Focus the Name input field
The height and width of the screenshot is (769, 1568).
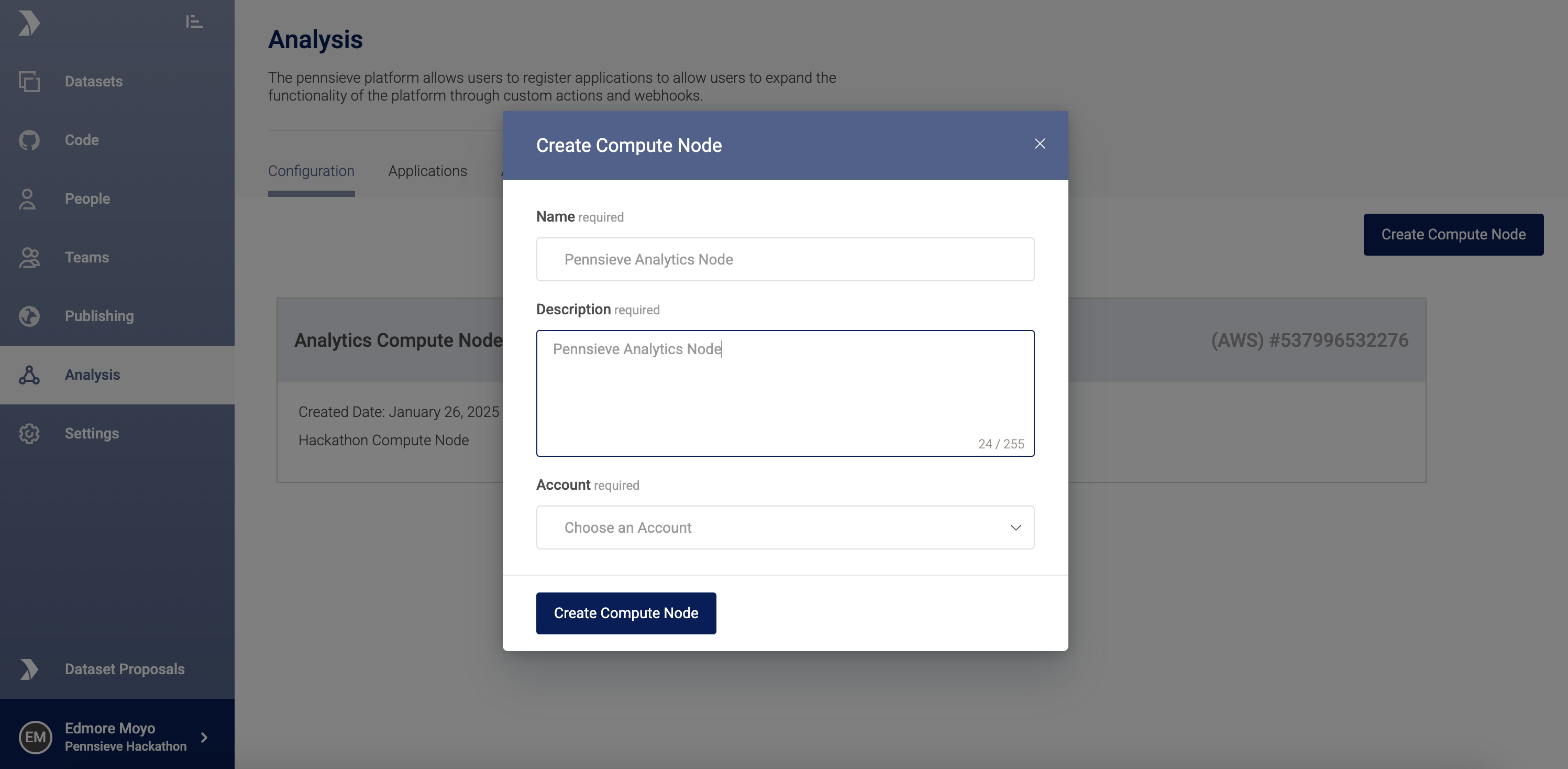click(x=784, y=259)
